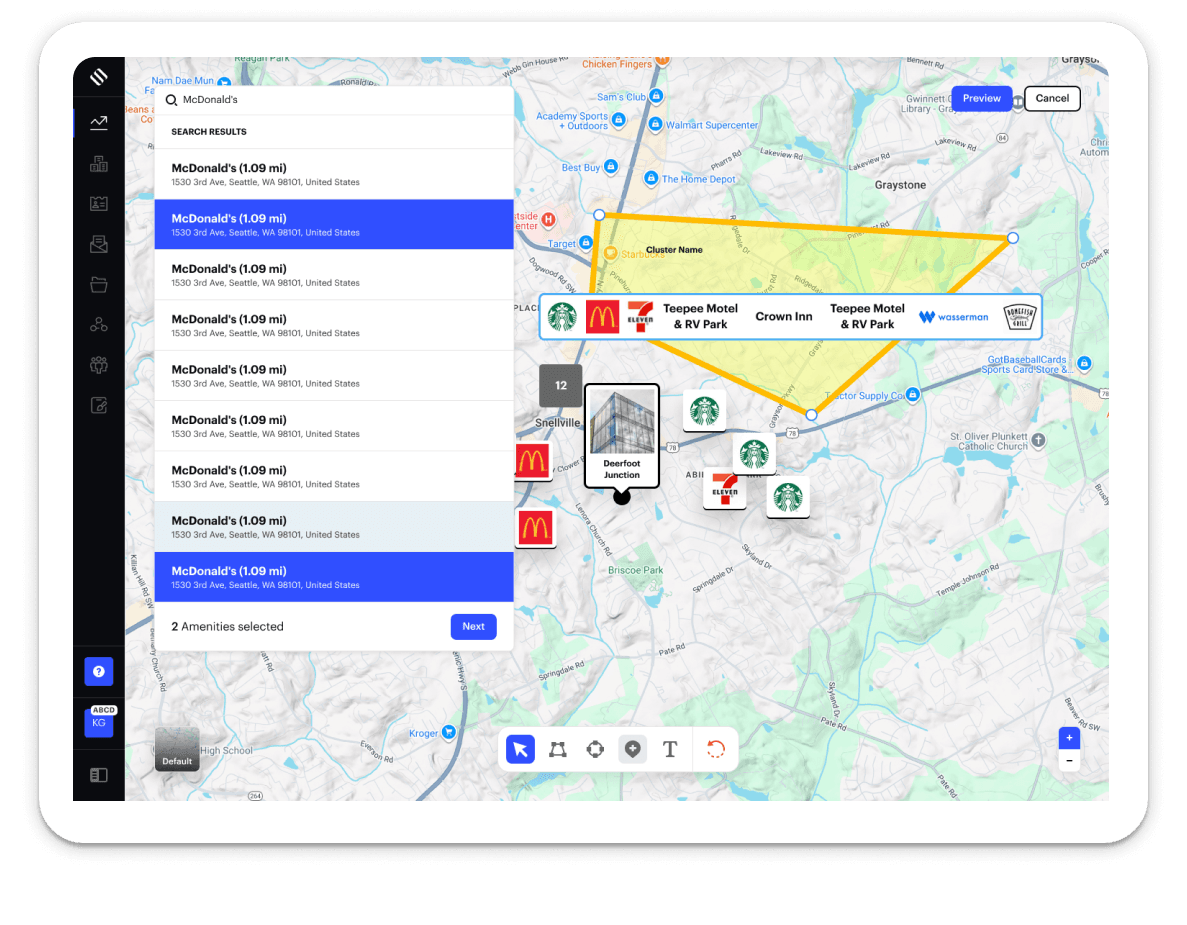Click the Snellville map label
Image resolution: width=1187 pixels, height=925 pixels.
tap(557, 423)
